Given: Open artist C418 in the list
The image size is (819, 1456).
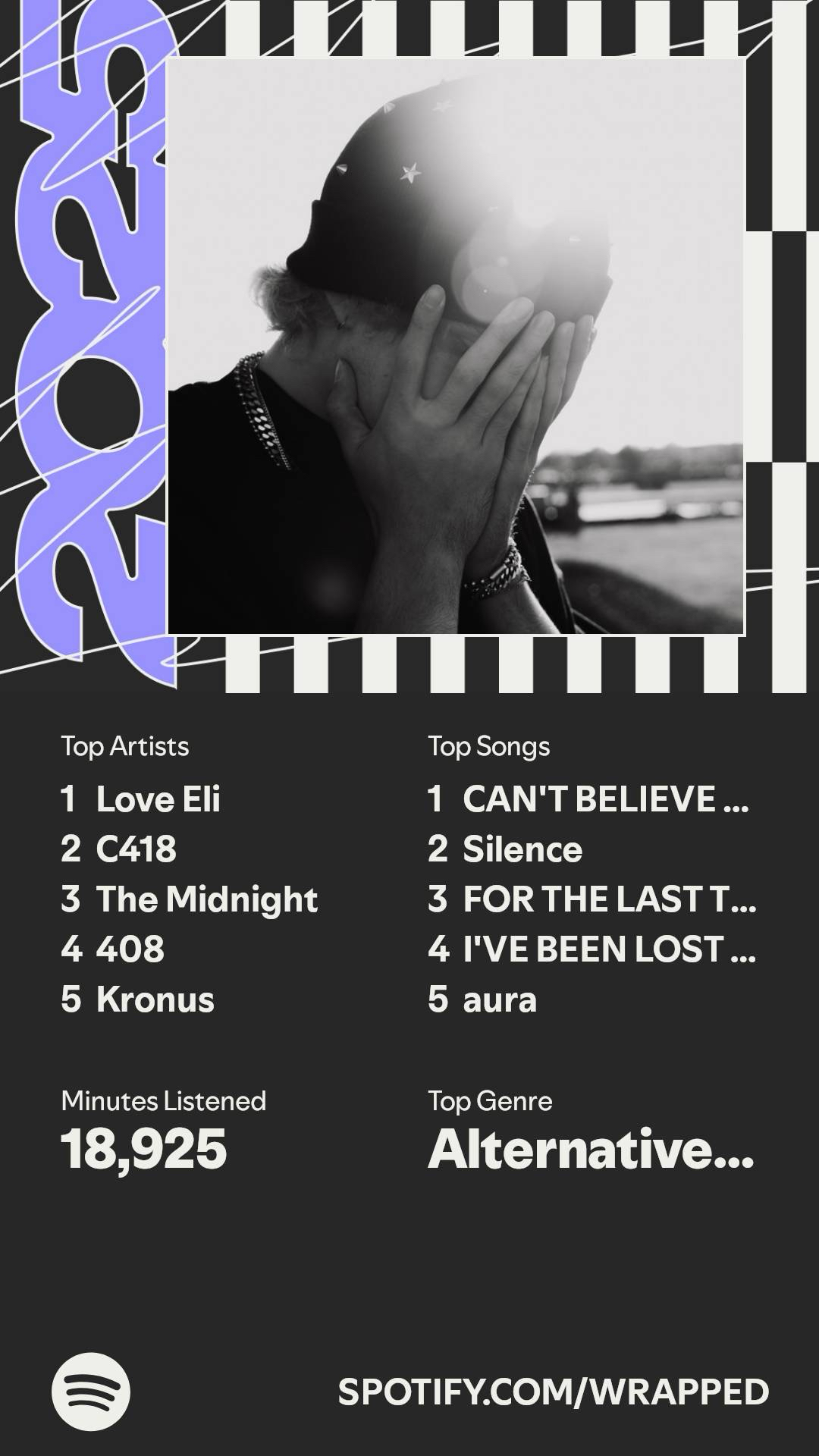Looking at the screenshot, I should pos(136,849).
